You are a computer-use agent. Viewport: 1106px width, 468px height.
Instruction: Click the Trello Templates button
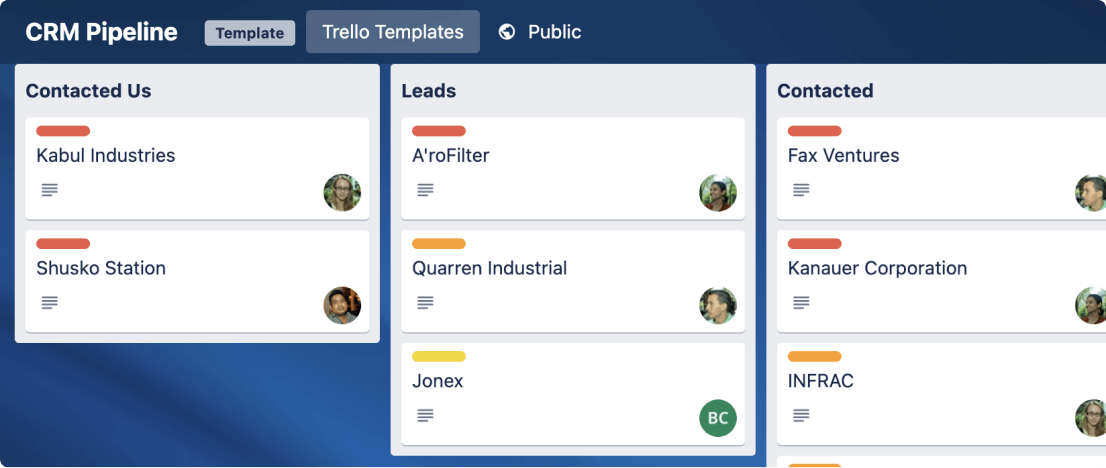click(393, 32)
